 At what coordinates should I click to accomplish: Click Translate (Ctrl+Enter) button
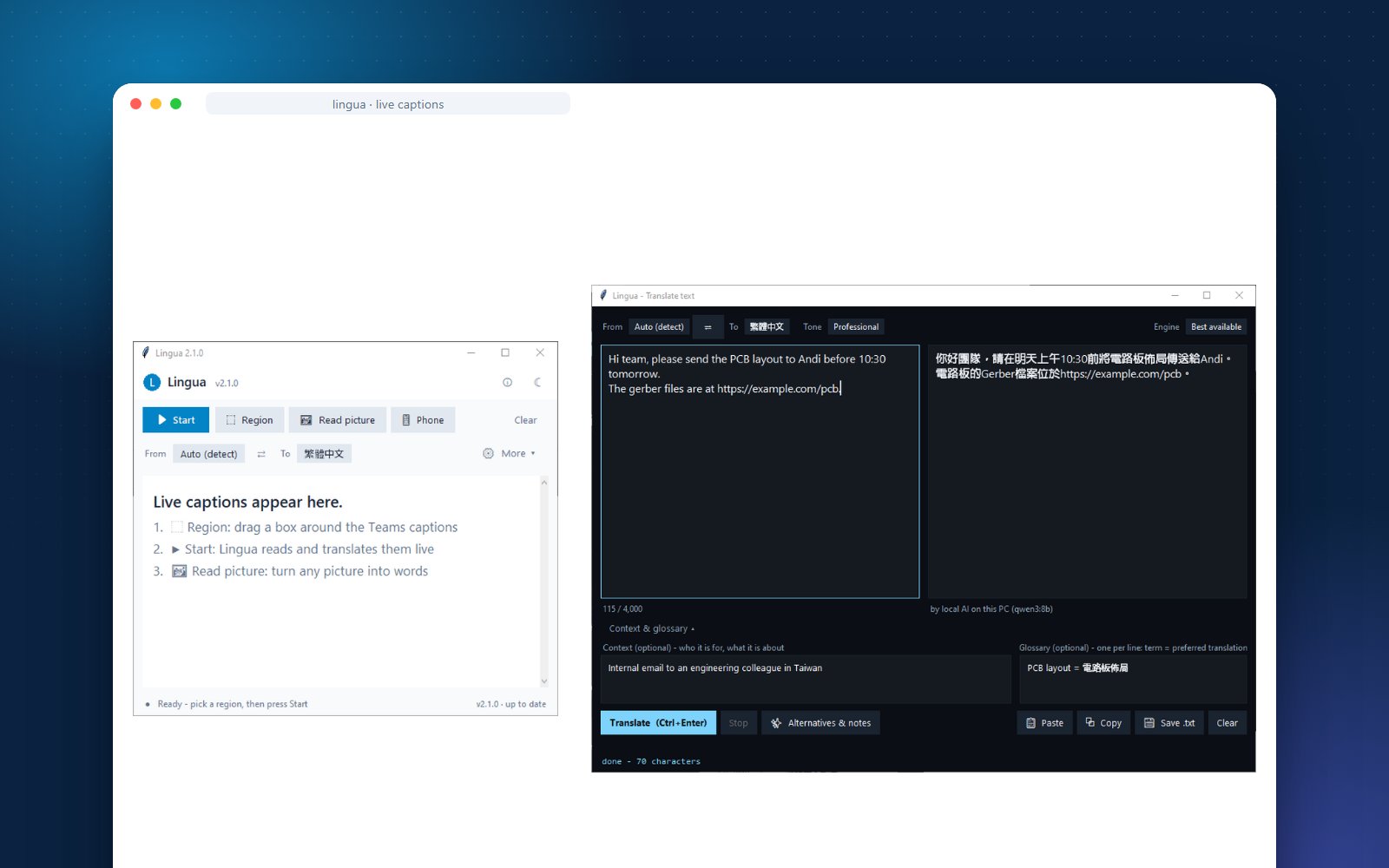pyautogui.click(x=658, y=723)
